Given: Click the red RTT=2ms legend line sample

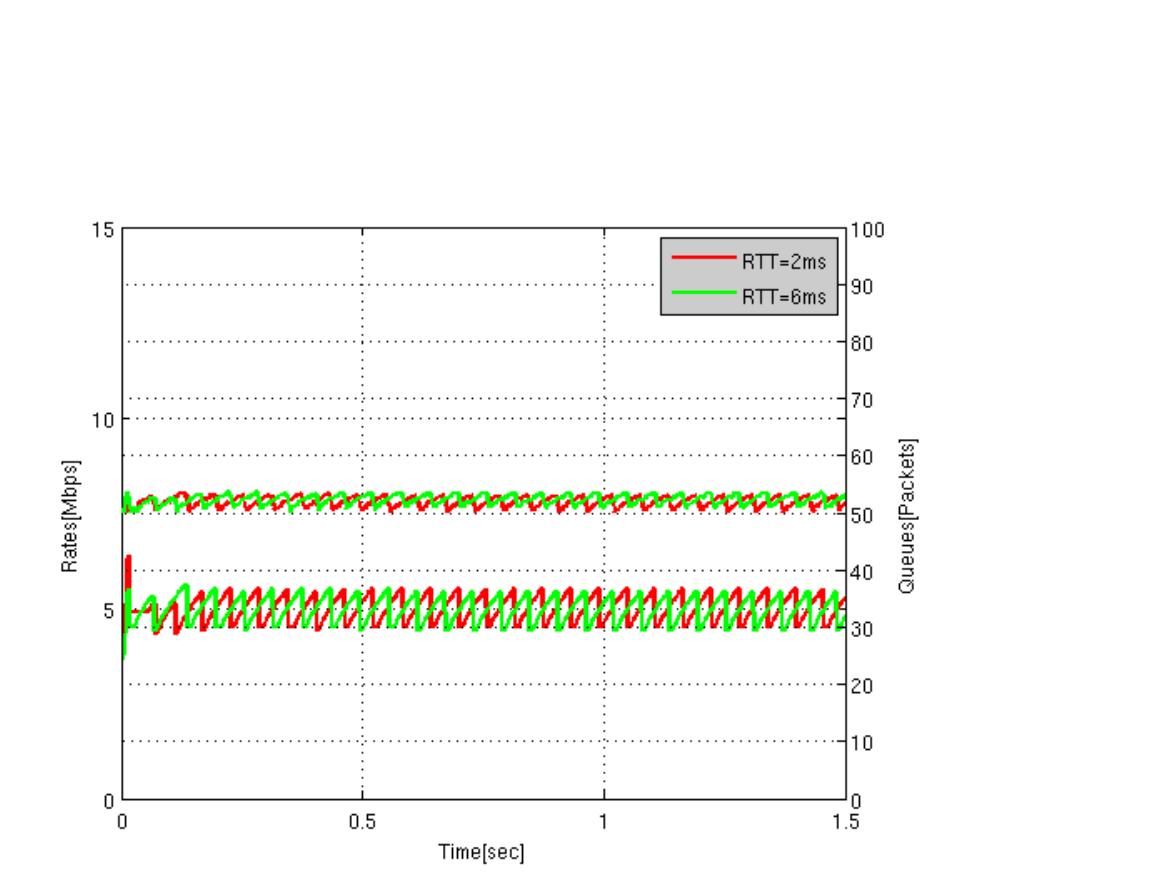Looking at the screenshot, I should click(x=703, y=257).
